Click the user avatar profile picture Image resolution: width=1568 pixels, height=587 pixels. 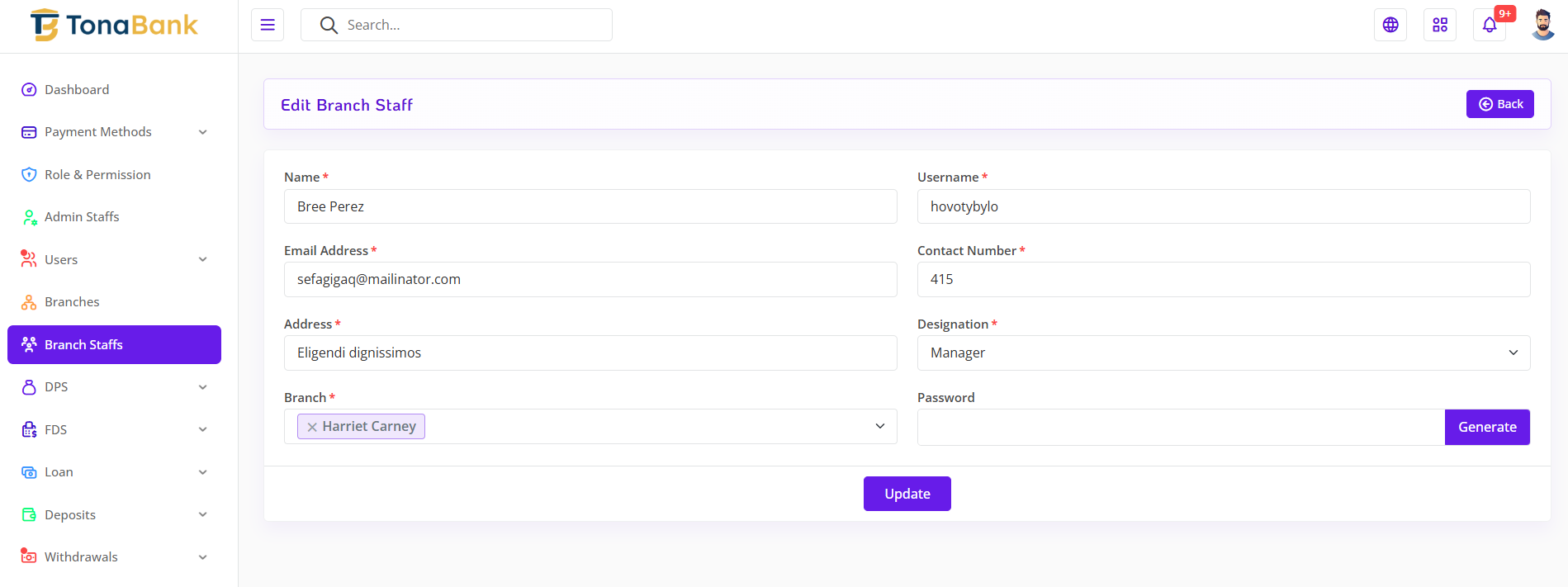click(1542, 25)
